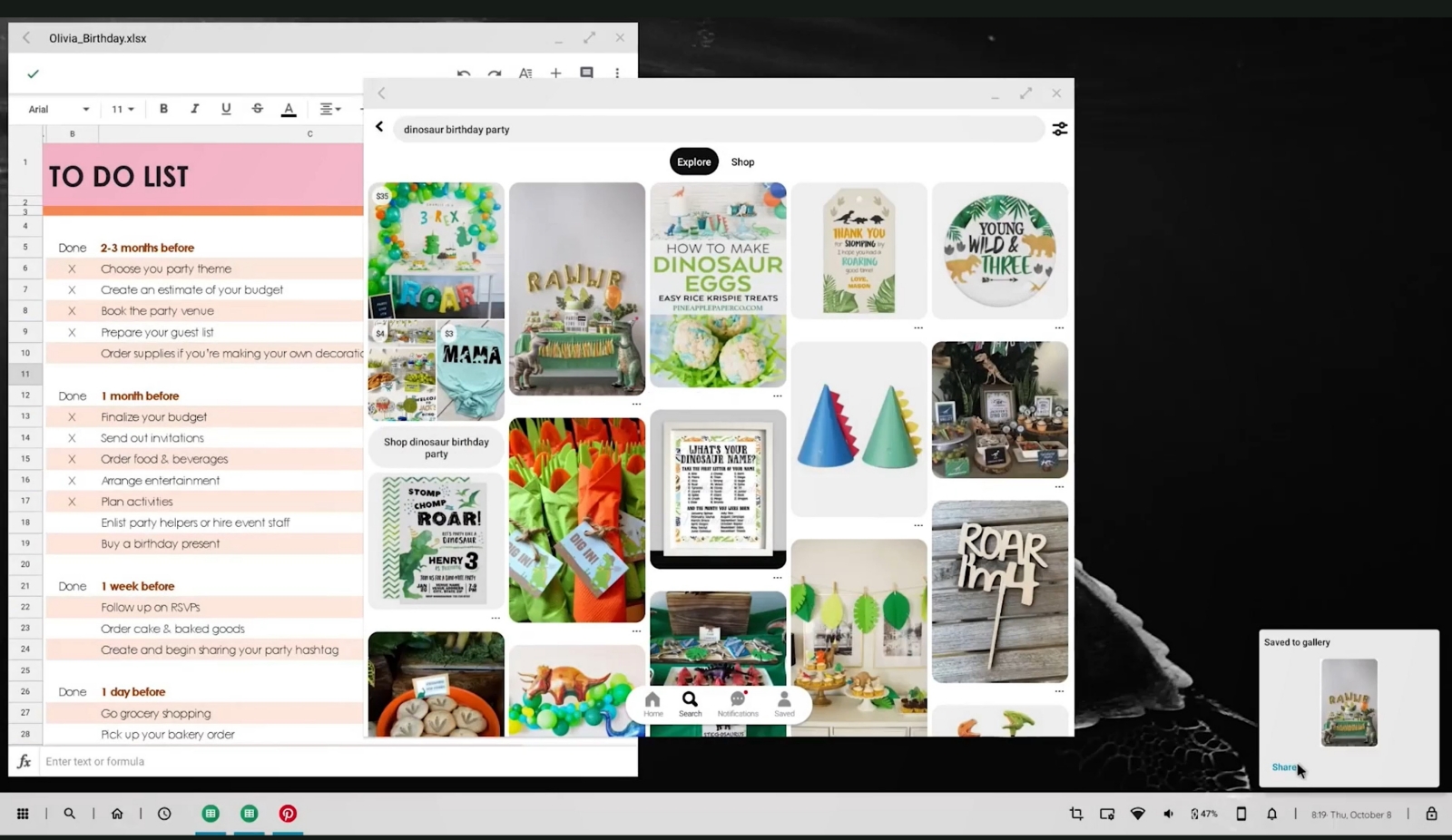Open the app launcher grid in taskbar
Viewport: 1452px width, 840px height.
point(23,814)
